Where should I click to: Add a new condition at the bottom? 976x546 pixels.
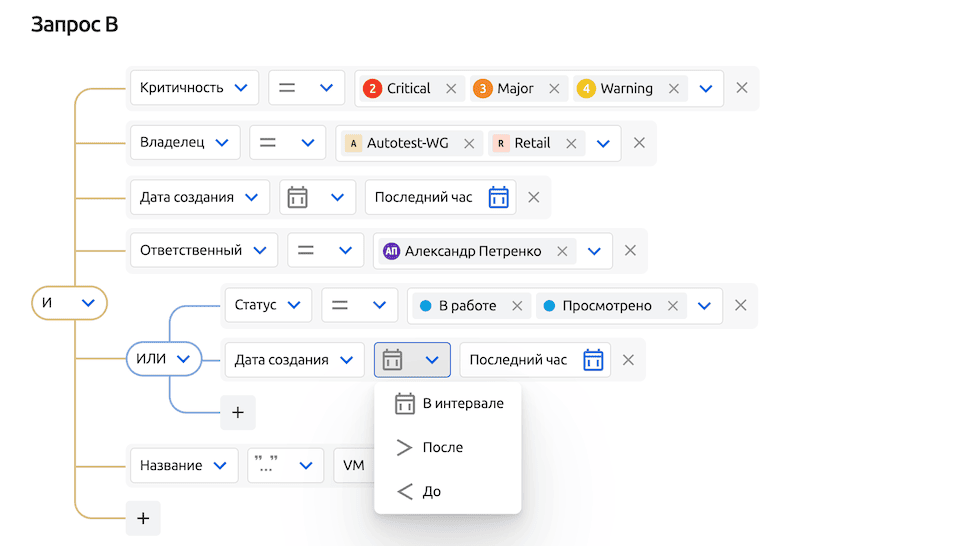tap(142, 518)
